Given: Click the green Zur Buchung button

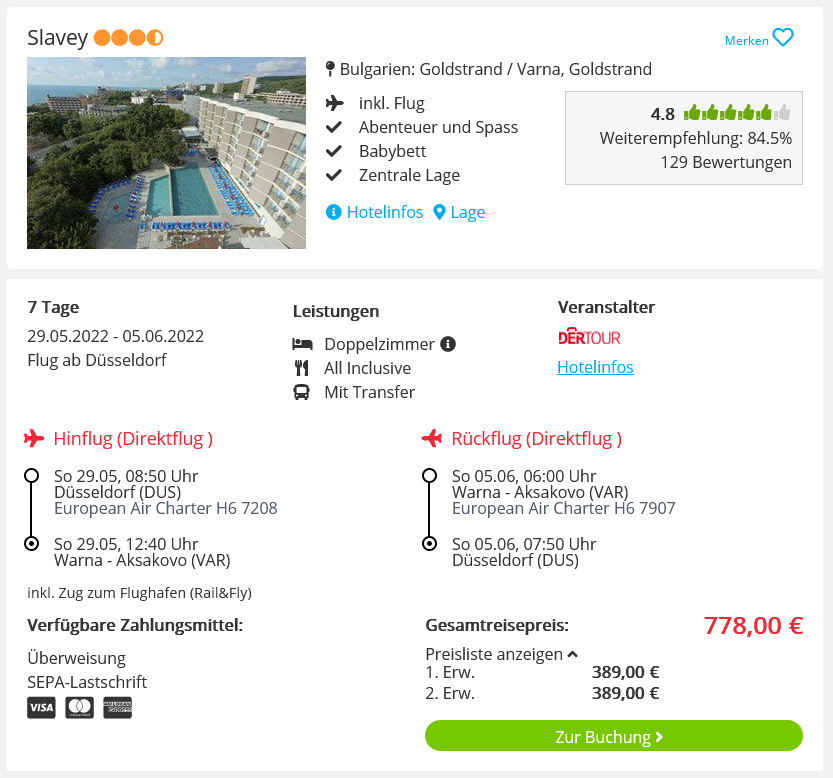Looking at the screenshot, I should tap(614, 736).
